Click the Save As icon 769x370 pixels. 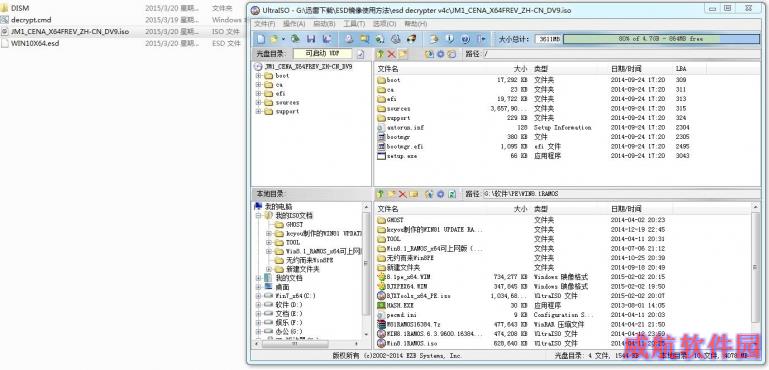point(327,39)
